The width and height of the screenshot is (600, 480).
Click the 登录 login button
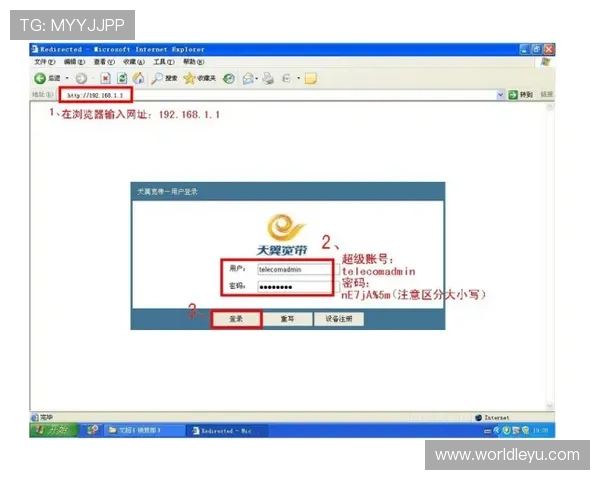click(x=236, y=319)
